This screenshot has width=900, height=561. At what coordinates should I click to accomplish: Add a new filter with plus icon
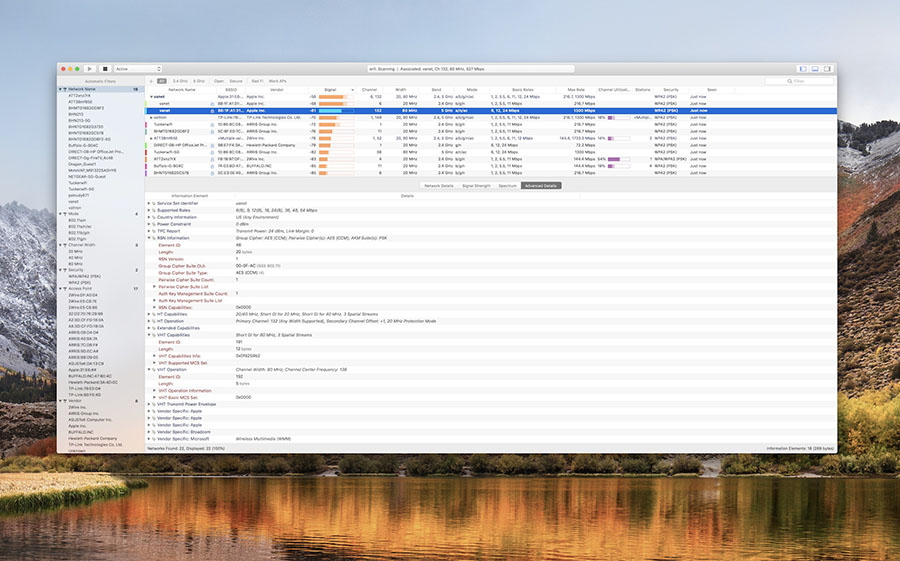pos(152,81)
